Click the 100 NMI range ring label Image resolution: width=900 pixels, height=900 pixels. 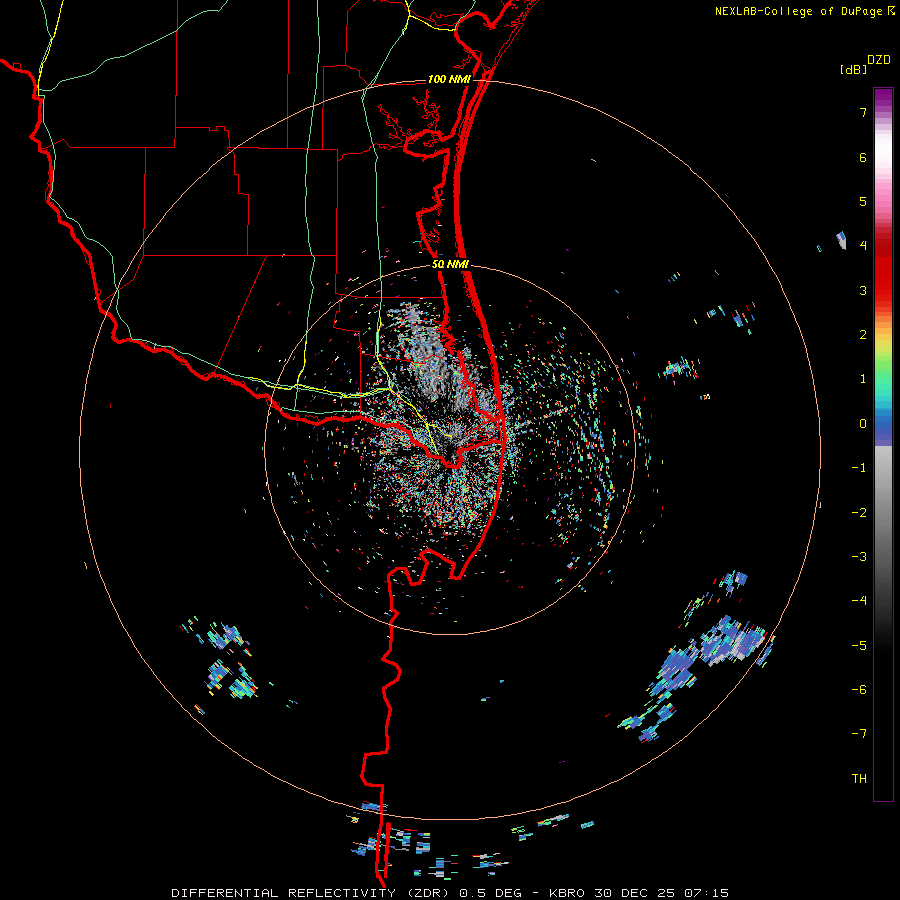pos(449,79)
